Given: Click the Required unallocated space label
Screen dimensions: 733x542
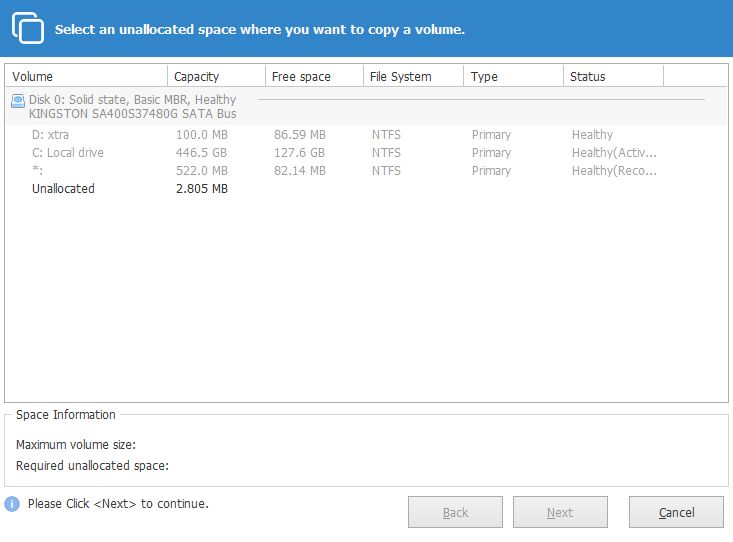Looking at the screenshot, I should pos(92,466).
